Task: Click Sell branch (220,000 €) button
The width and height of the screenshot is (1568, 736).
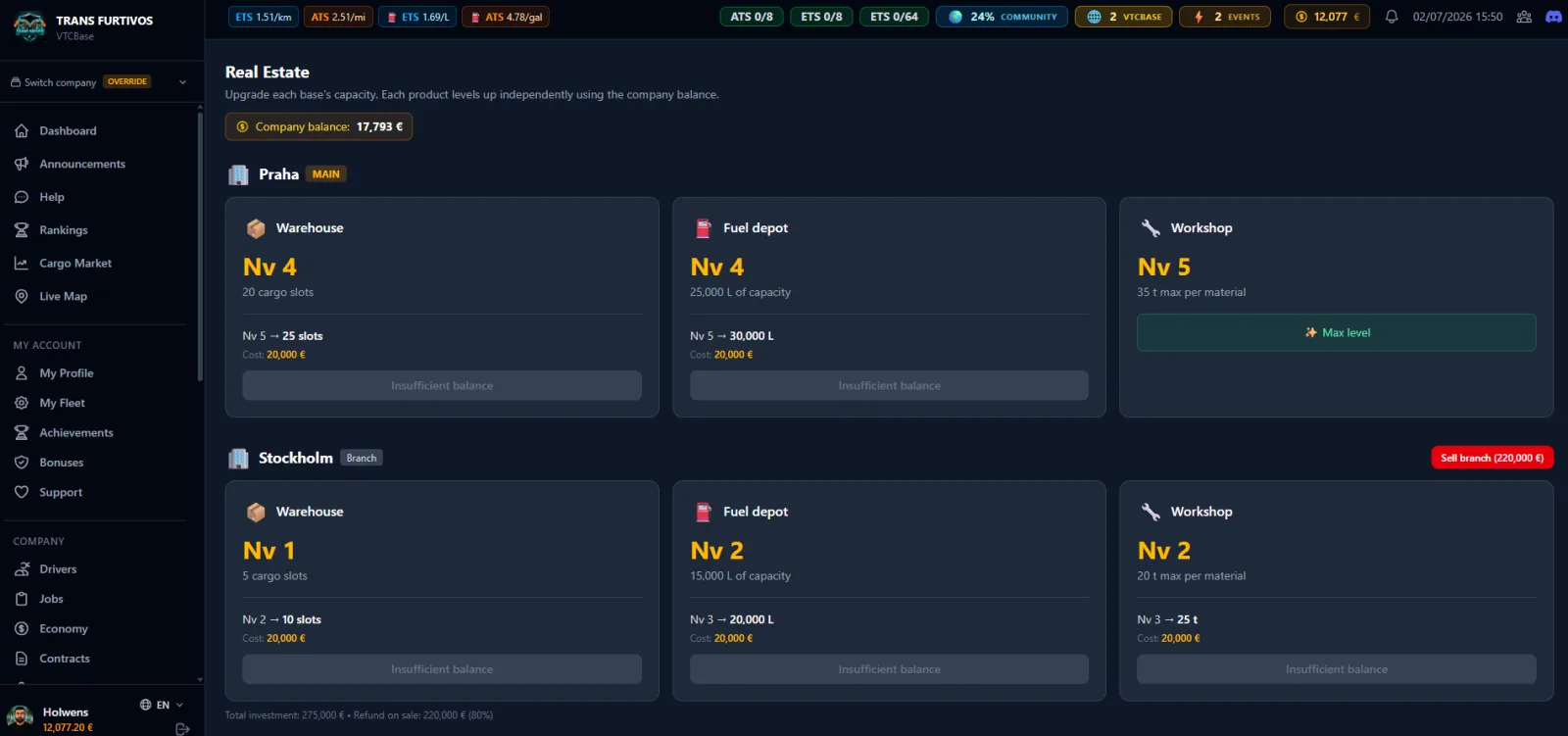Action: click(1492, 458)
